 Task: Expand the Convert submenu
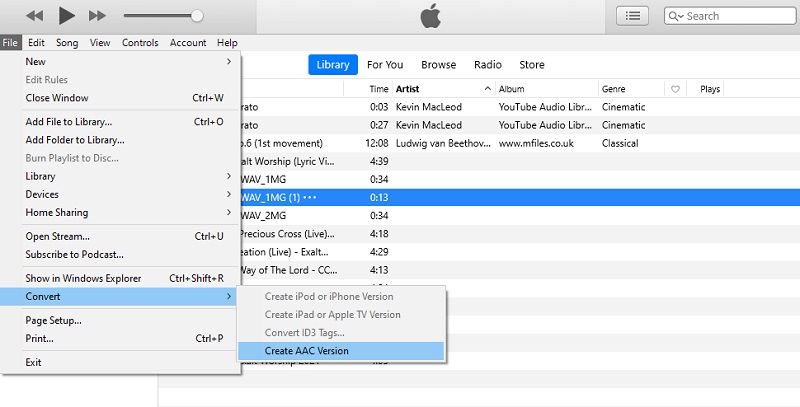(x=120, y=296)
